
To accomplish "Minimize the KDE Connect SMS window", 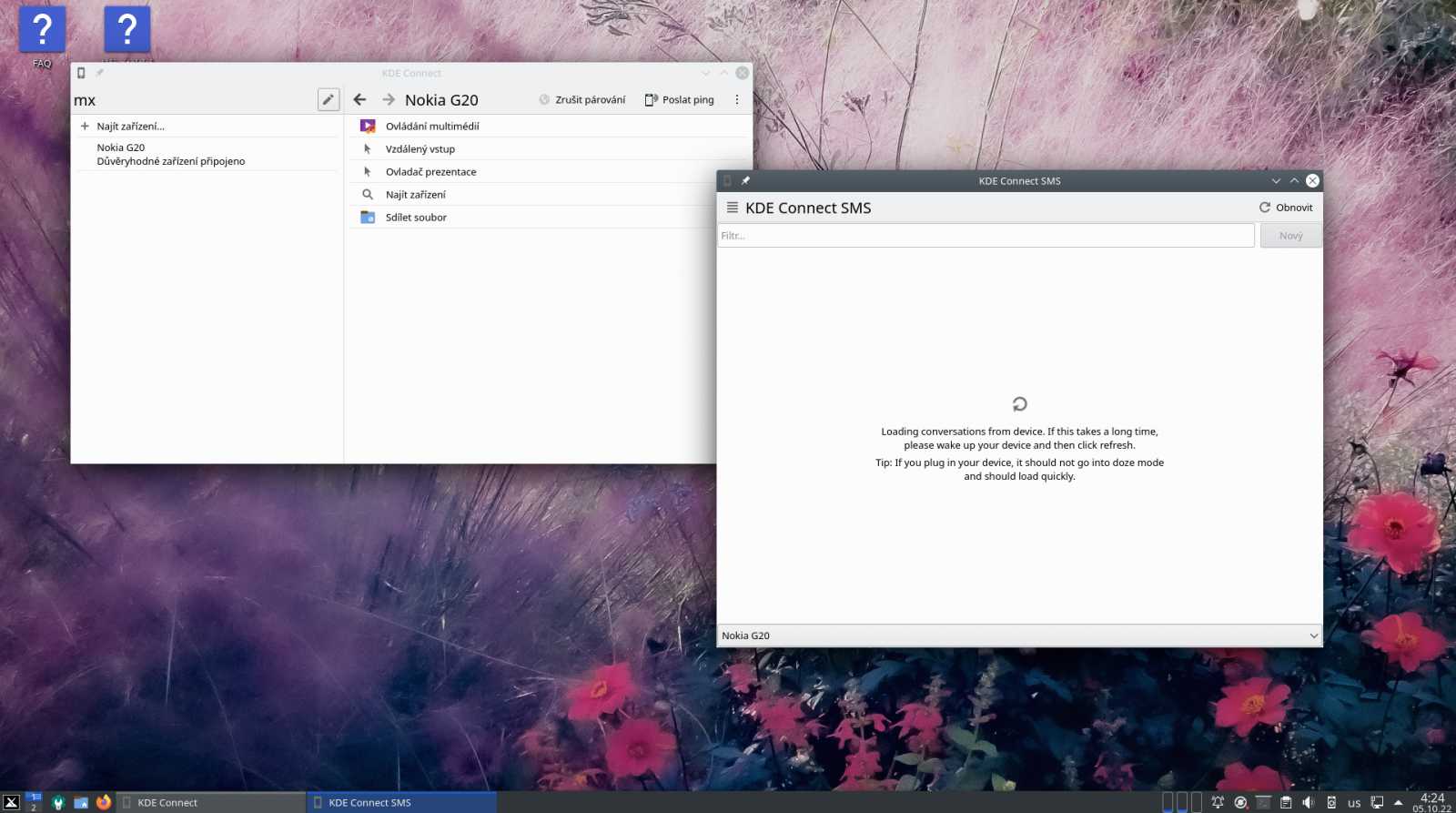I will [1276, 180].
